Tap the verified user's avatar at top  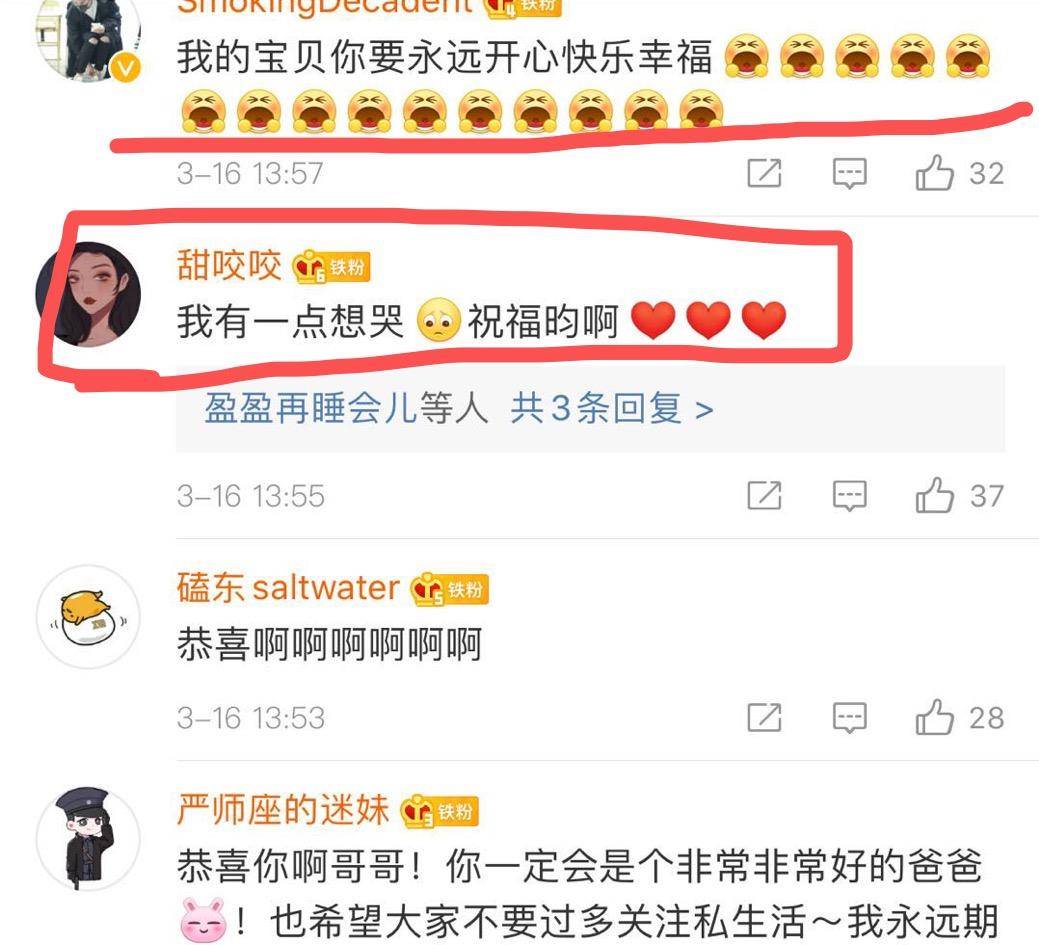click(88, 36)
